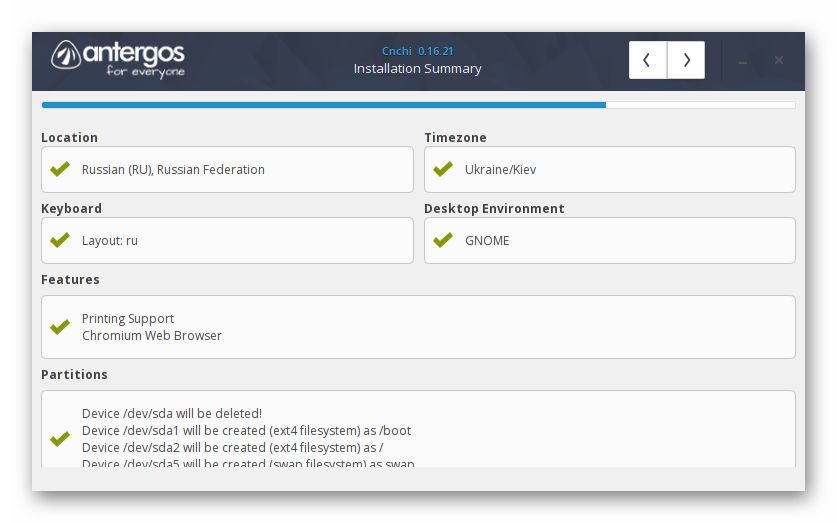Select the 'Ukraine/Kiev' timezone text
The width and height of the screenshot is (837, 523).
[500, 170]
